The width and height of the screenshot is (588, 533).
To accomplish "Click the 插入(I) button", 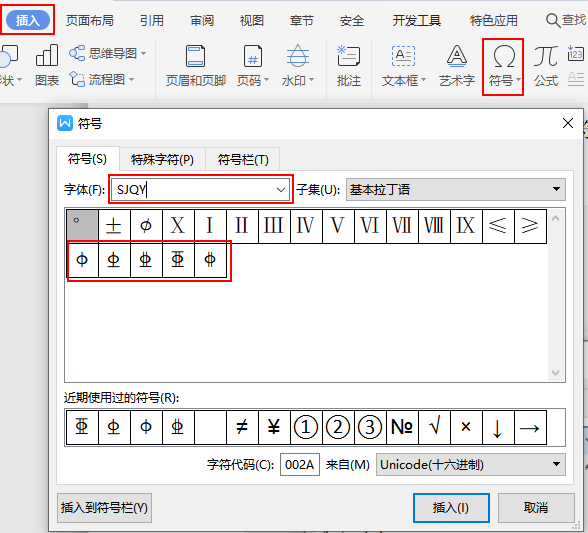I will pyautogui.click(x=451, y=508).
